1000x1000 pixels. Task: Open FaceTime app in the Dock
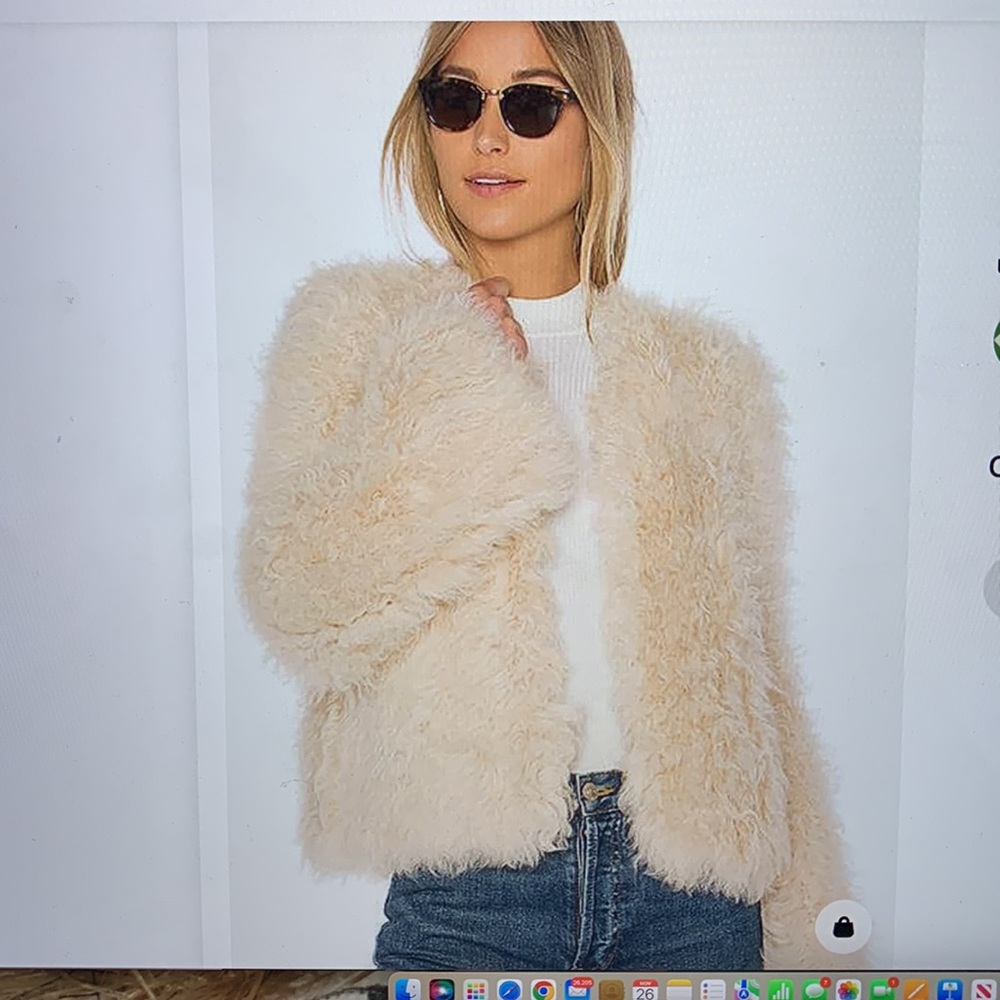[x=883, y=989]
